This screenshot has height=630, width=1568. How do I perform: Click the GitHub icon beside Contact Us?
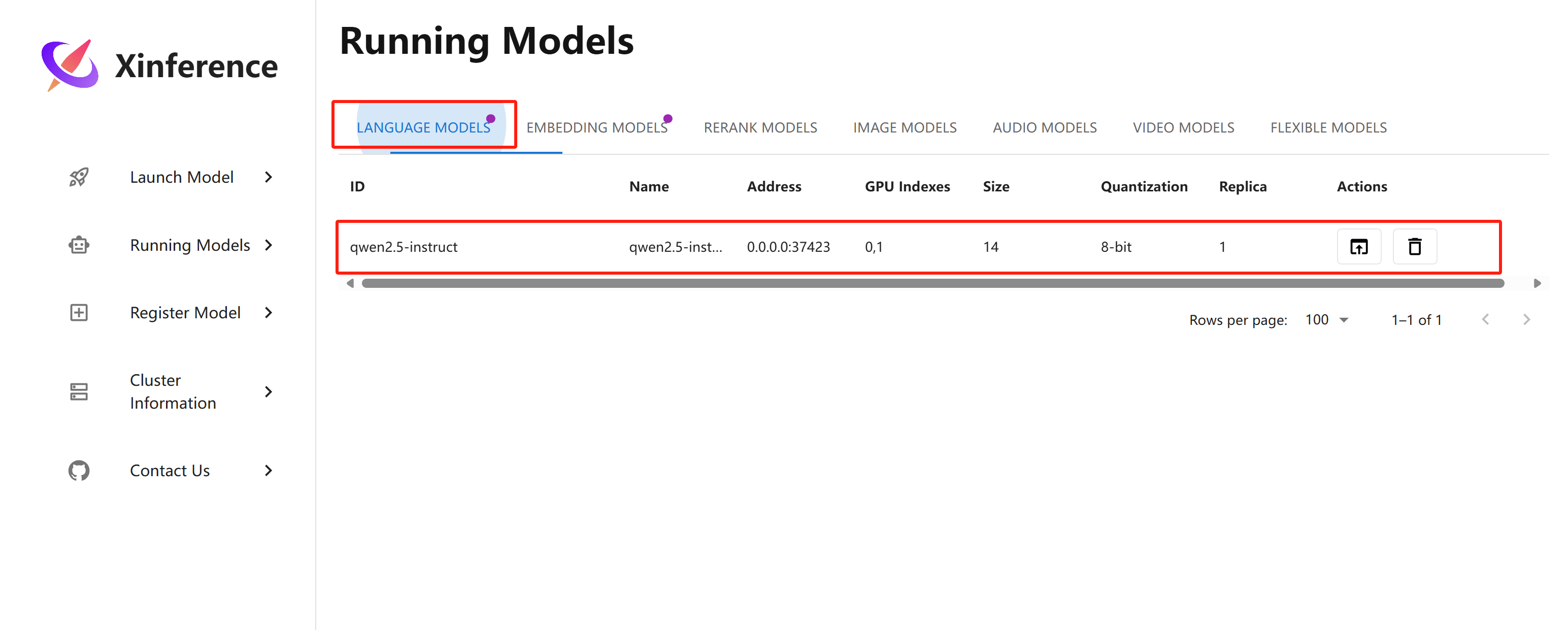(79, 471)
